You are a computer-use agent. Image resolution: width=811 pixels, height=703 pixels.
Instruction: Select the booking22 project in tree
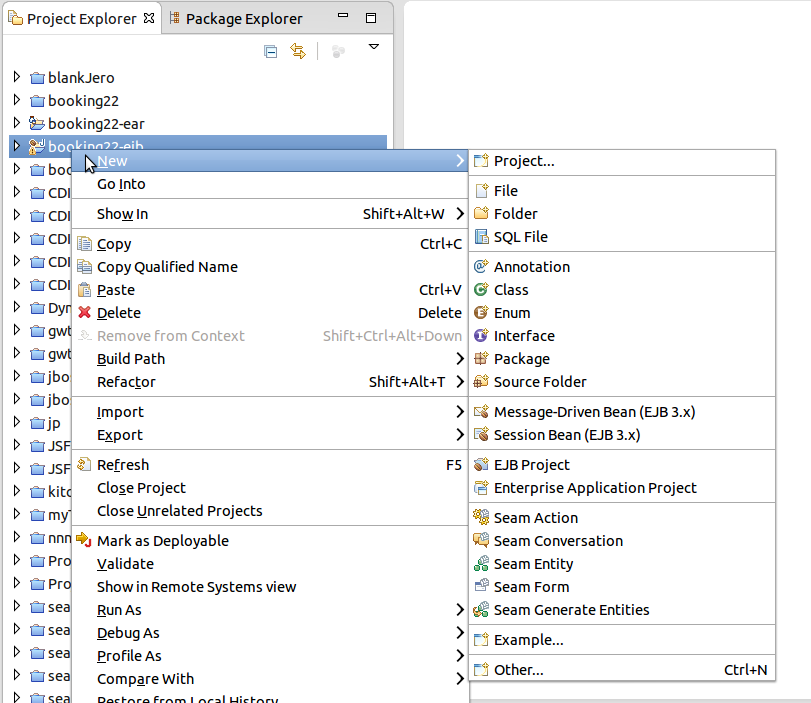coord(83,100)
